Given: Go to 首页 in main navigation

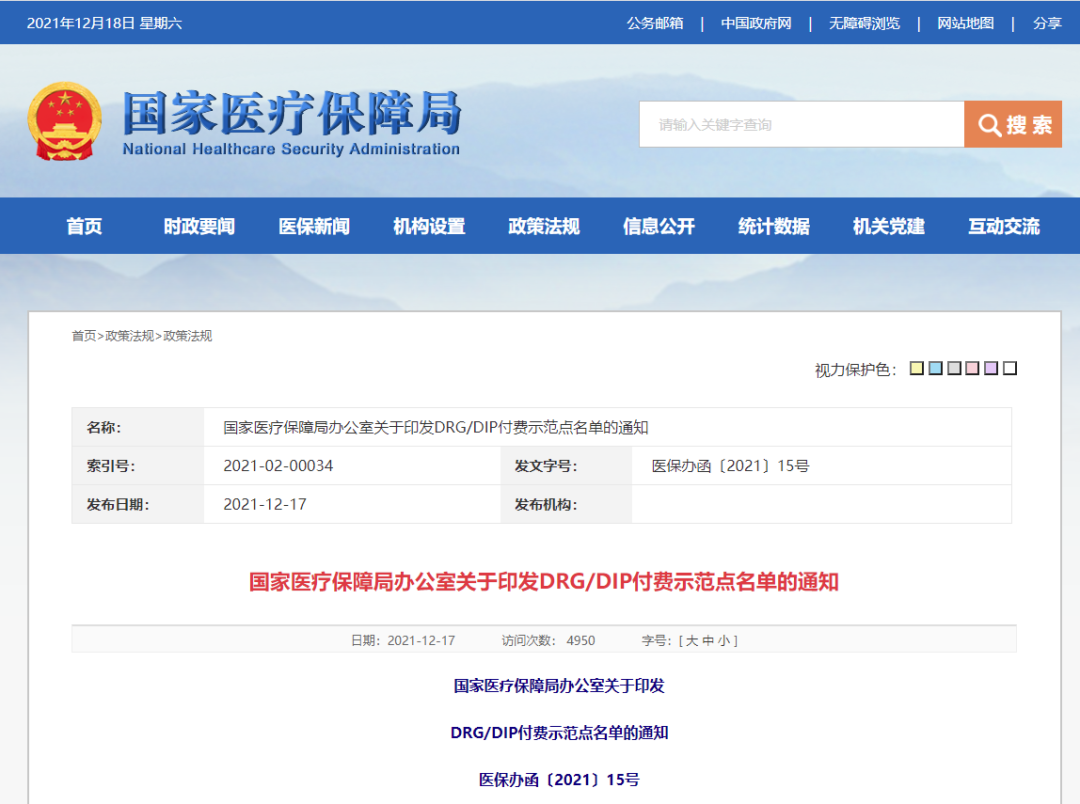Looking at the screenshot, I should click(84, 226).
